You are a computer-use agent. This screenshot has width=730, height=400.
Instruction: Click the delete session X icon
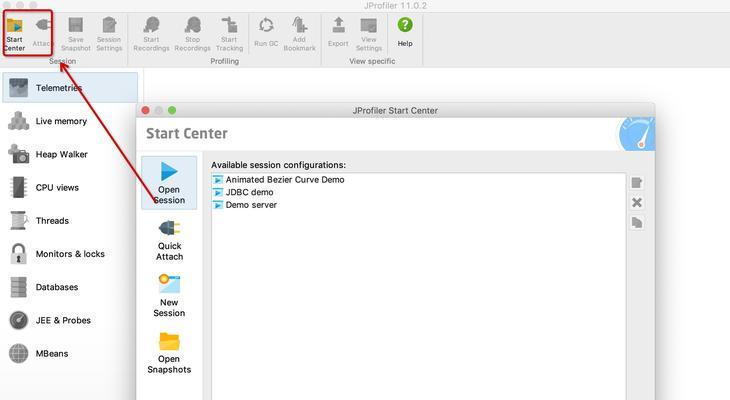(x=637, y=203)
